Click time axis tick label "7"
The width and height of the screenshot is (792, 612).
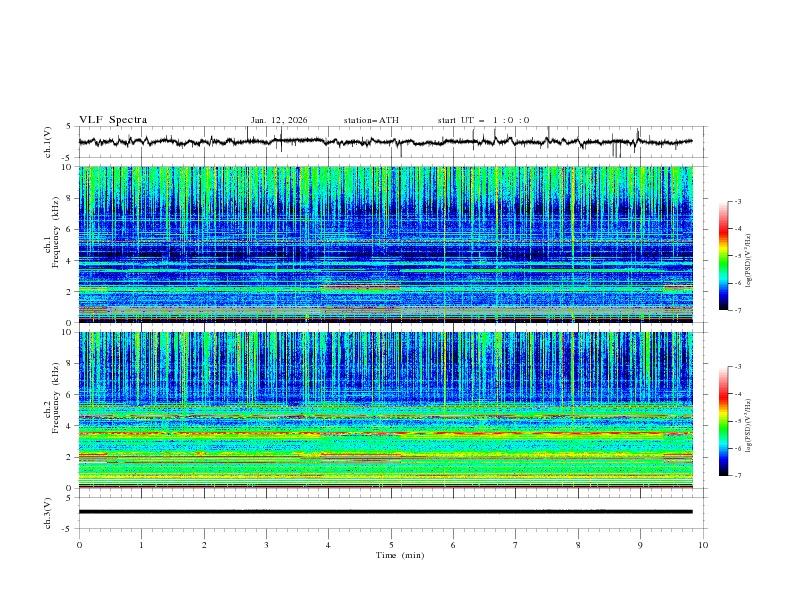516,545
